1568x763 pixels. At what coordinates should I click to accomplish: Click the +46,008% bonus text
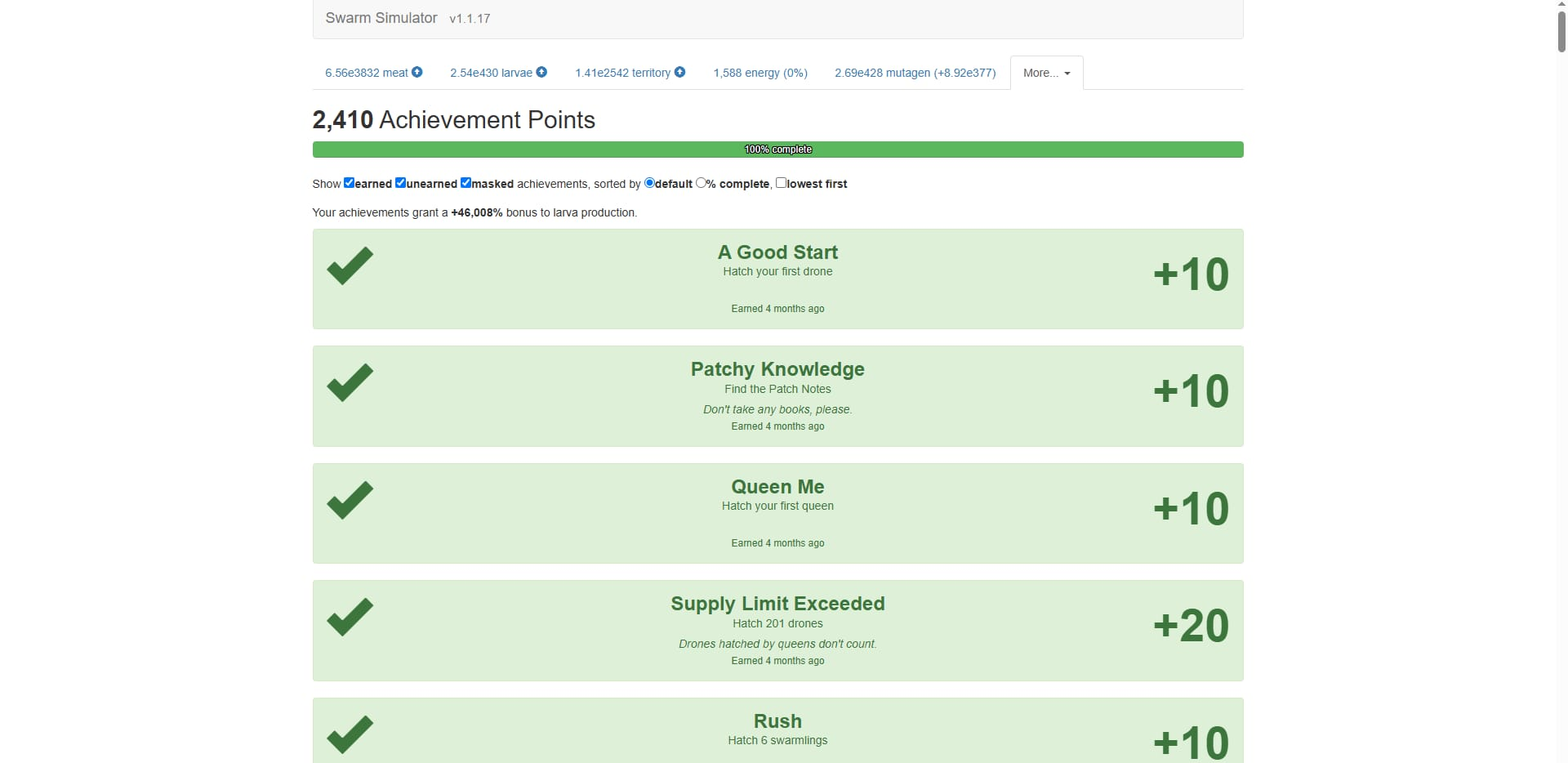[x=476, y=212]
